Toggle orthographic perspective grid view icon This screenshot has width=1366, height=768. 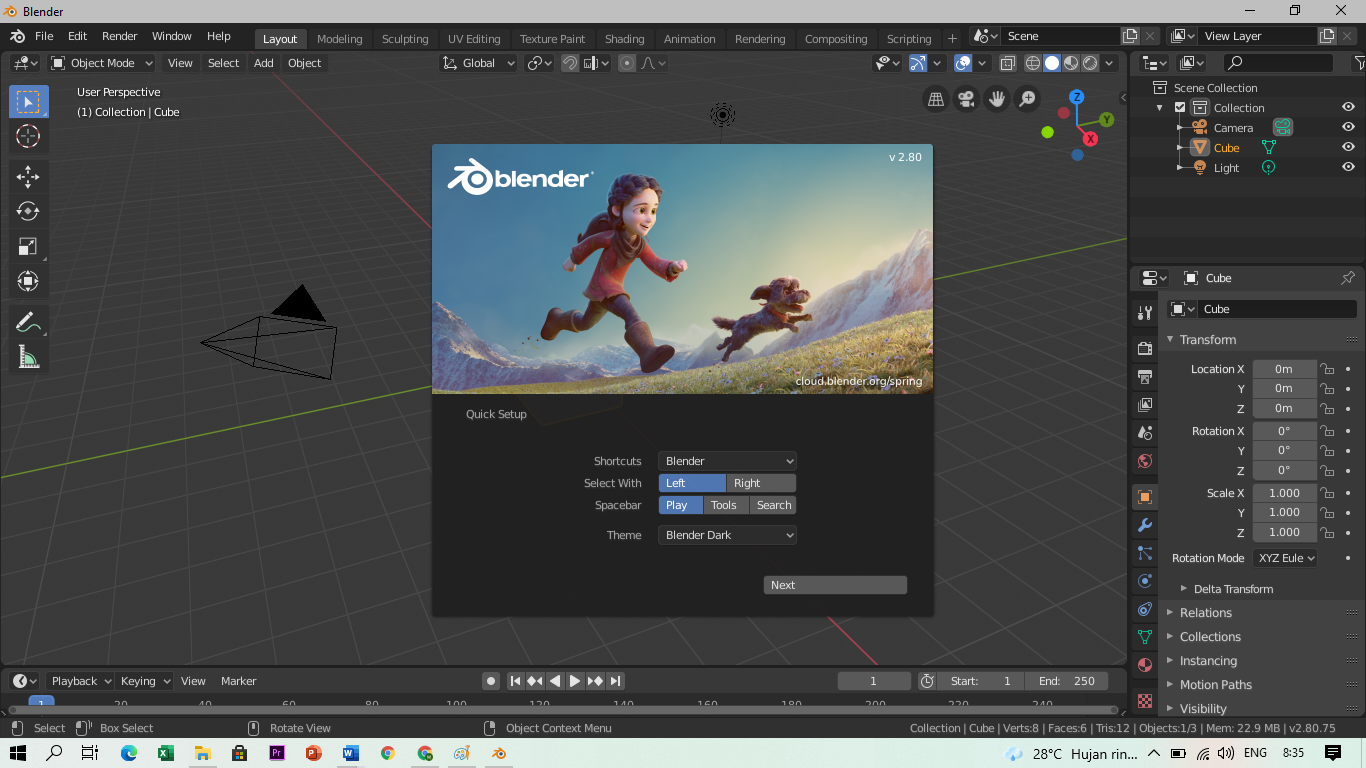pos(936,99)
